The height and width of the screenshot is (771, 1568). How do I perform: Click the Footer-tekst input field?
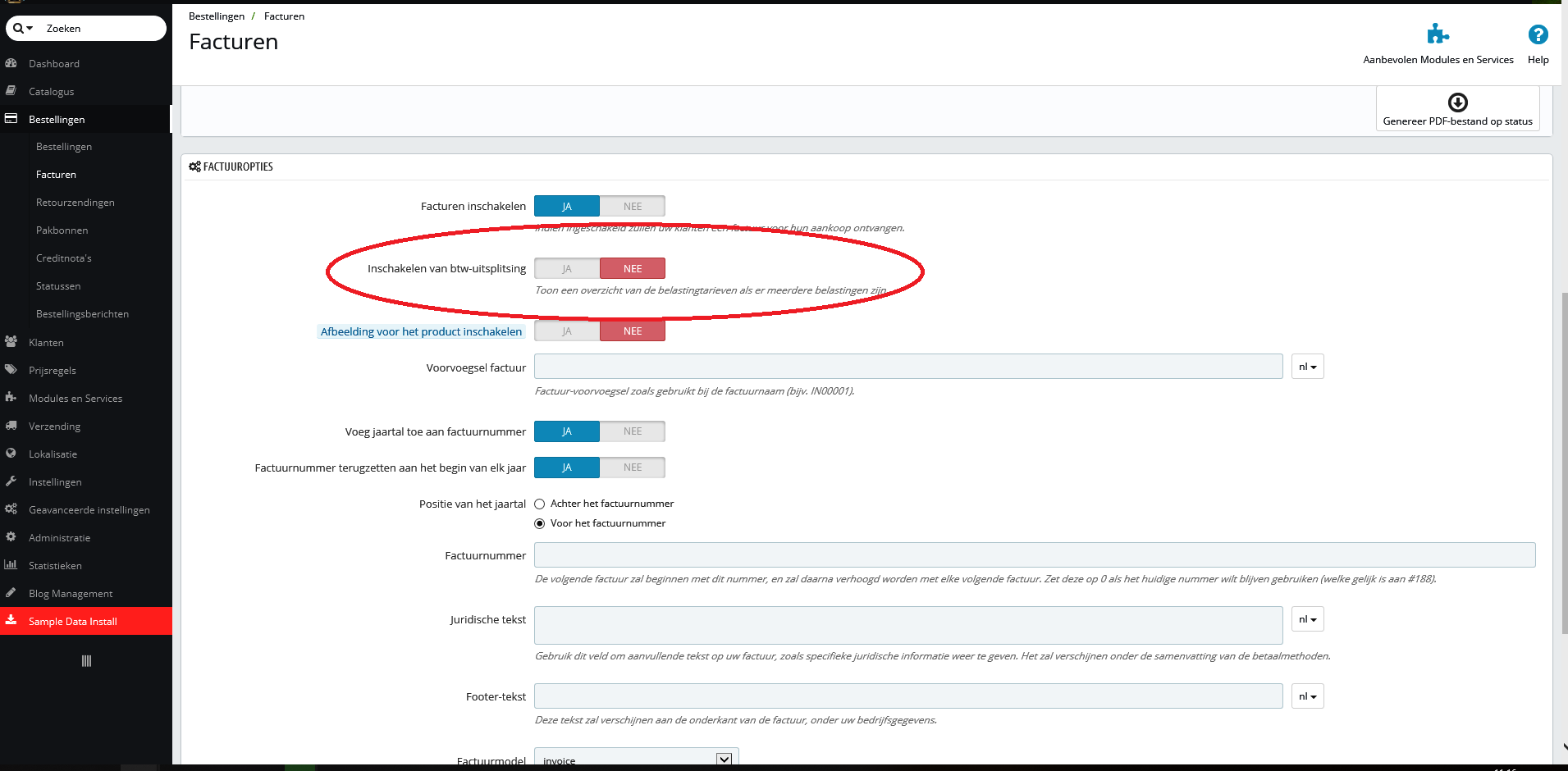908,696
